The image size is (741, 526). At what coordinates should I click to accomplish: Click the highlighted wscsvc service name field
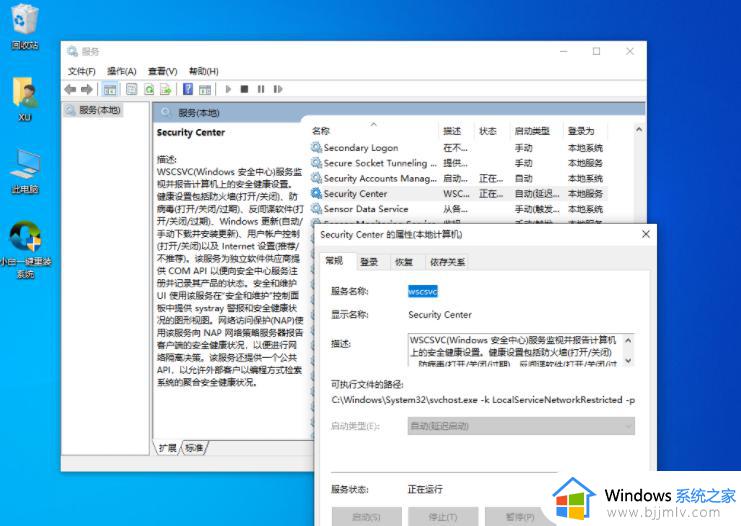(423, 291)
